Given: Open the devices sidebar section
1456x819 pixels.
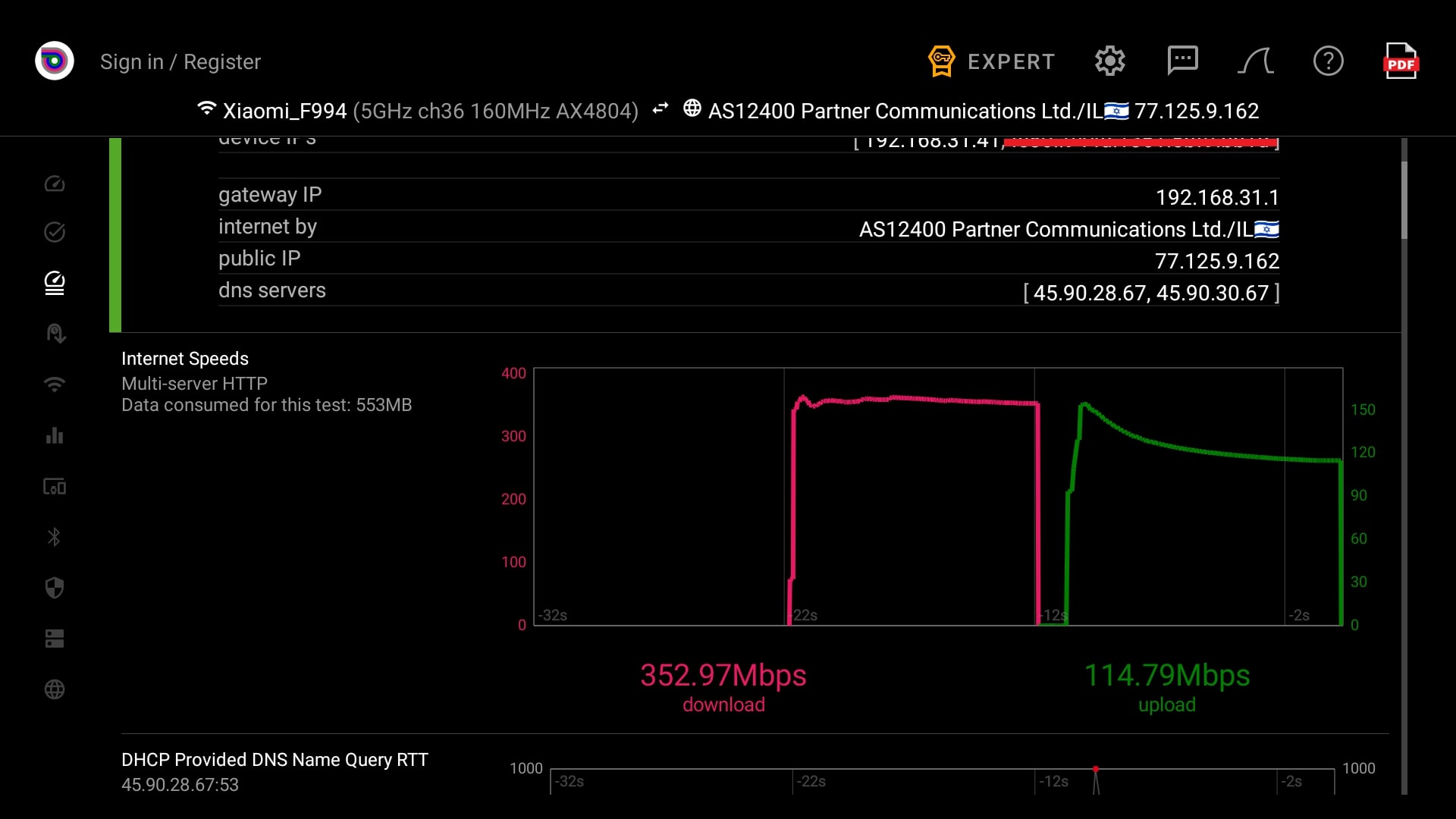Looking at the screenshot, I should point(55,486).
